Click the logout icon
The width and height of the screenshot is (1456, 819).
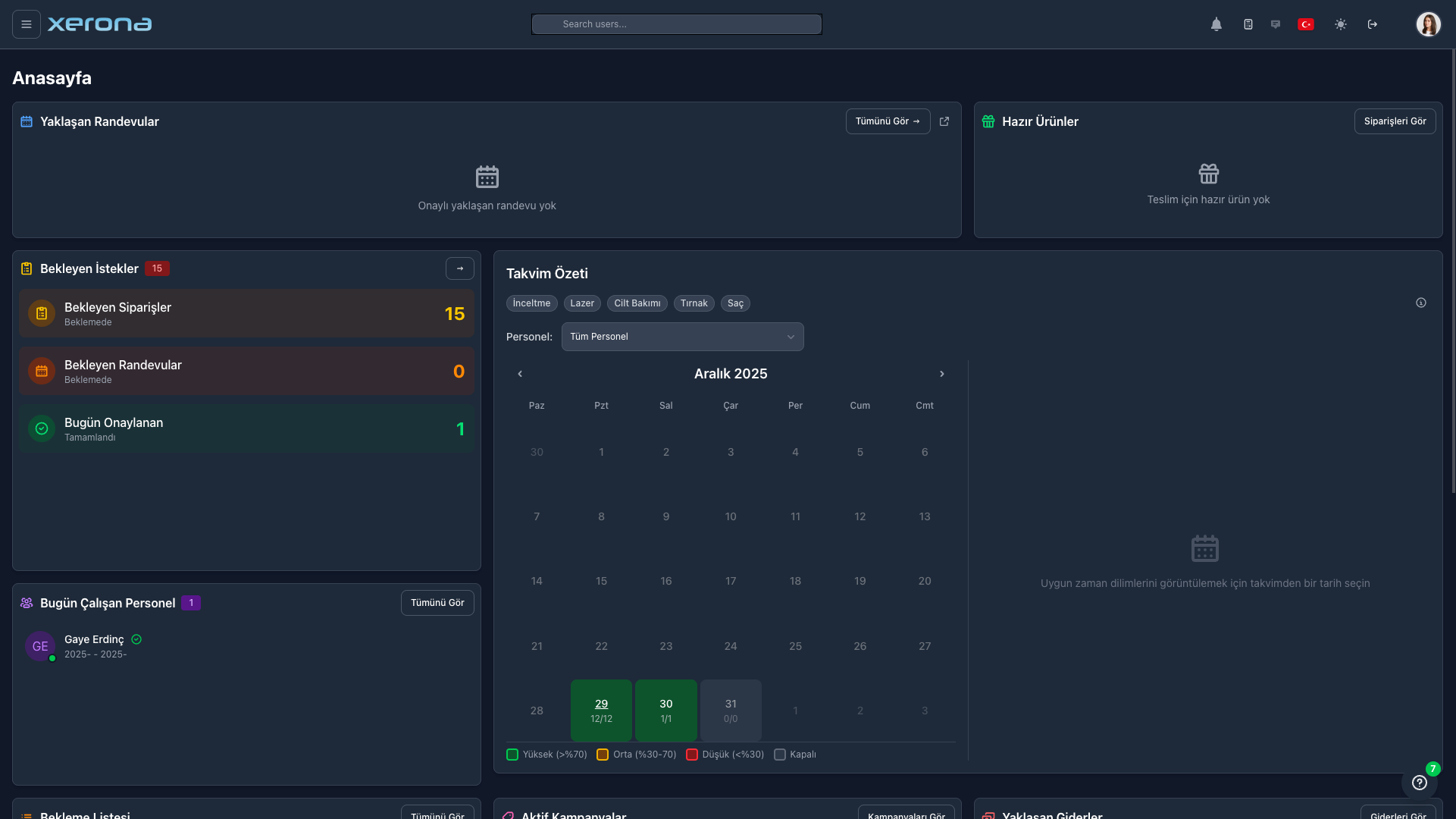pyautogui.click(x=1372, y=24)
